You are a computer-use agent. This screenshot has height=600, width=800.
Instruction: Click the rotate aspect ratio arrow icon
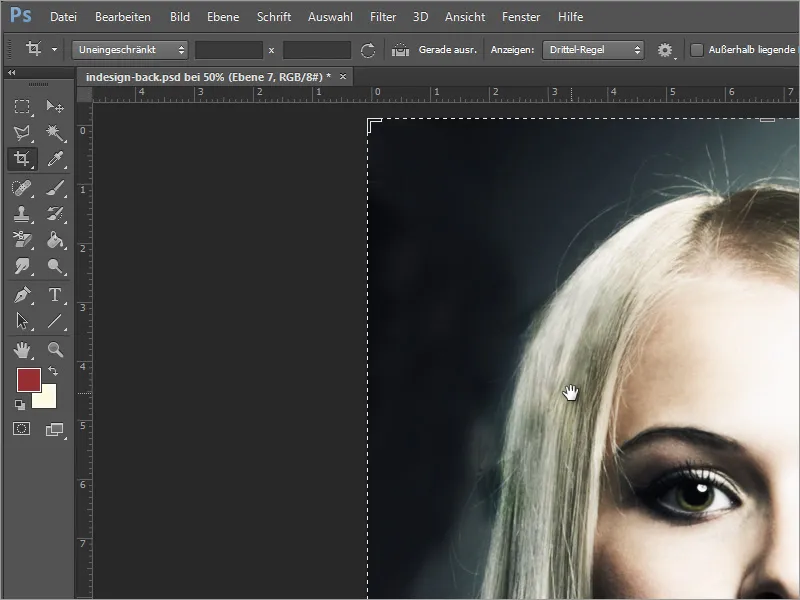367,50
